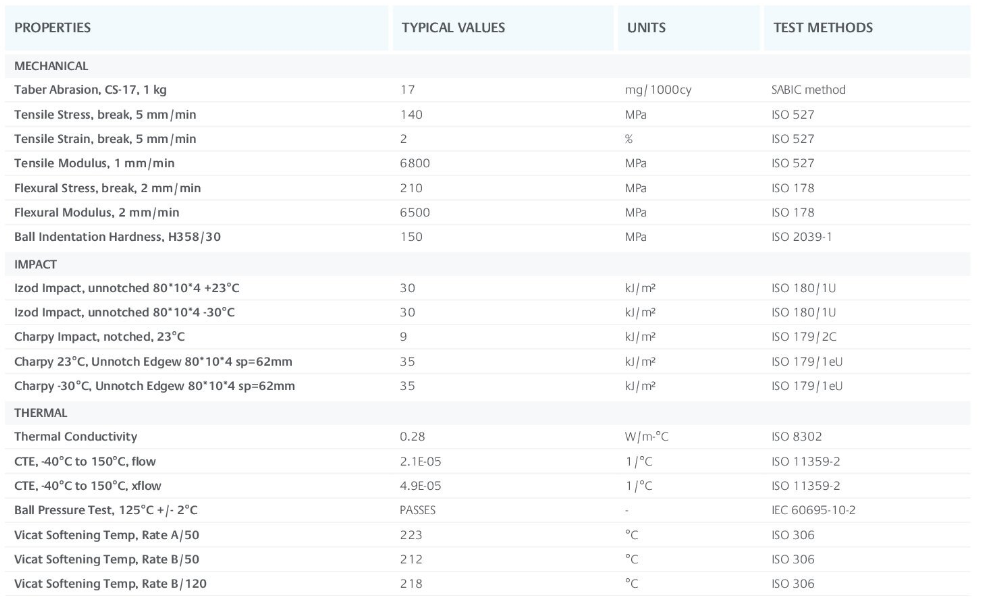Screen dimensions: 988x598
Task: Click ISO 2039-1 test method entry
Action: [x=802, y=237]
